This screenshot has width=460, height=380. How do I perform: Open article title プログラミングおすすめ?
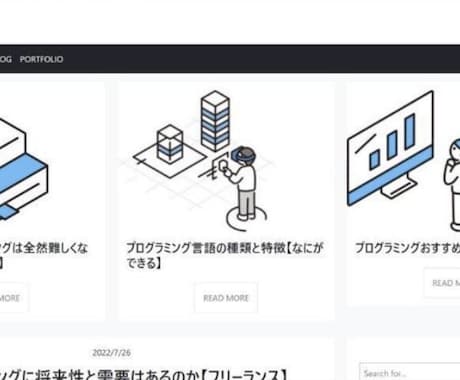coord(407,248)
